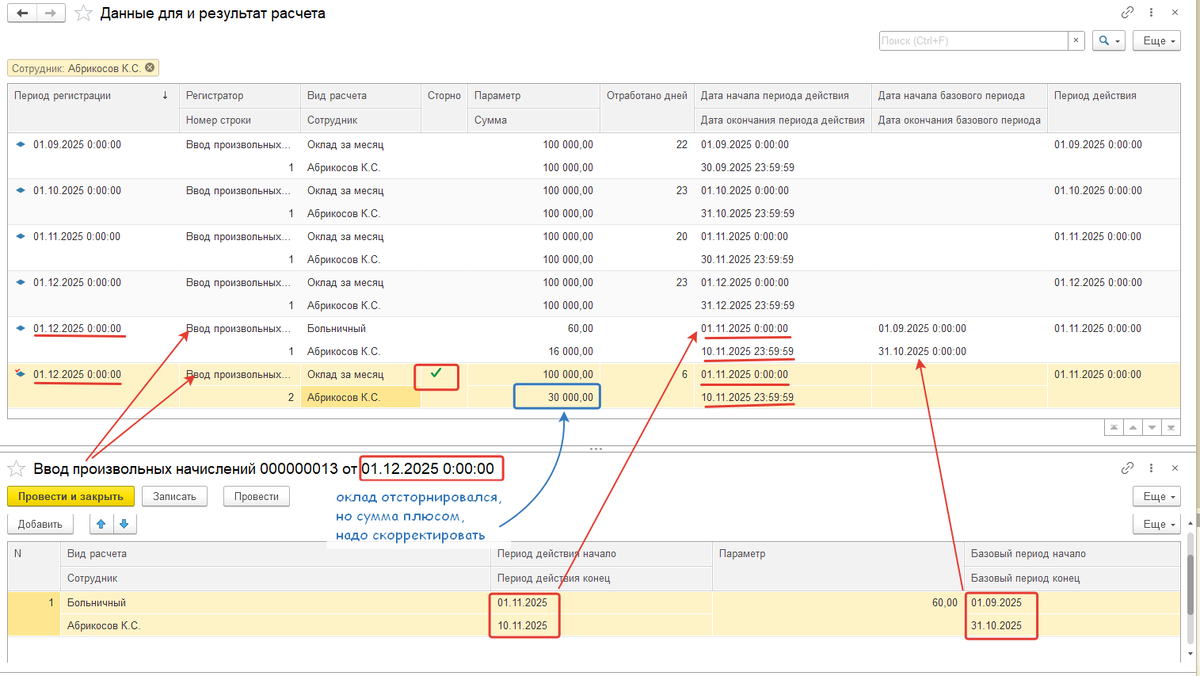Click the 'Отработано дней' column header
Viewport: 1200px width, 676px height.
click(647, 96)
